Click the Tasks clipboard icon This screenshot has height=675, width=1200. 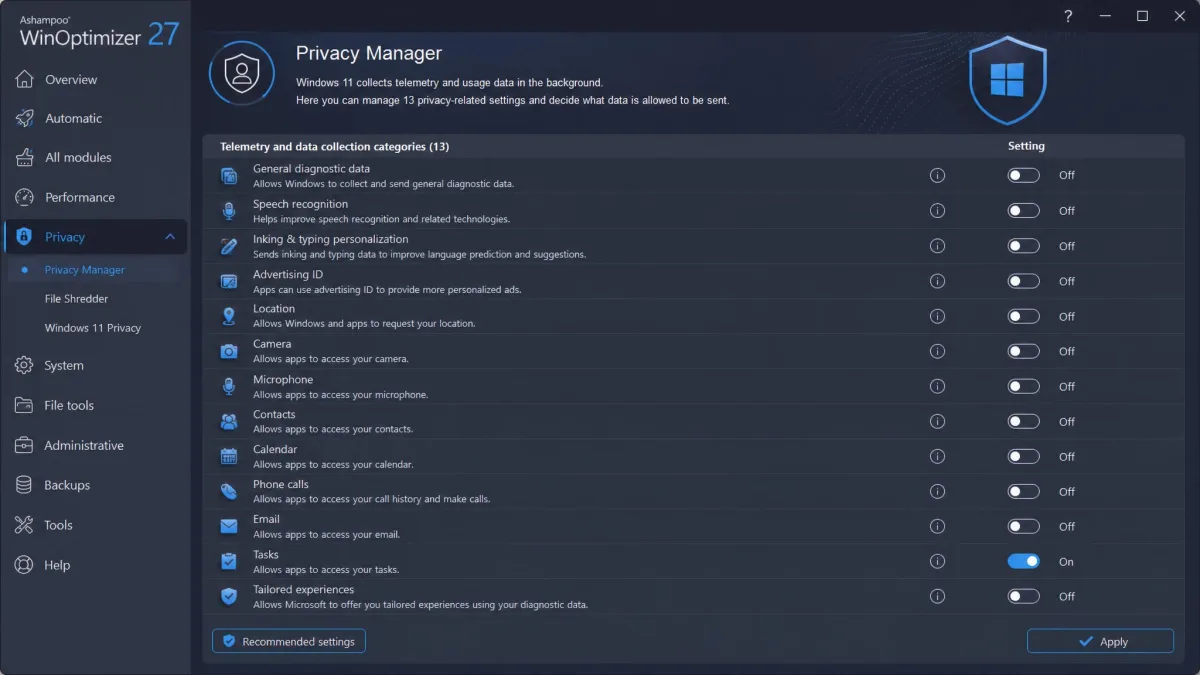pos(229,561)
